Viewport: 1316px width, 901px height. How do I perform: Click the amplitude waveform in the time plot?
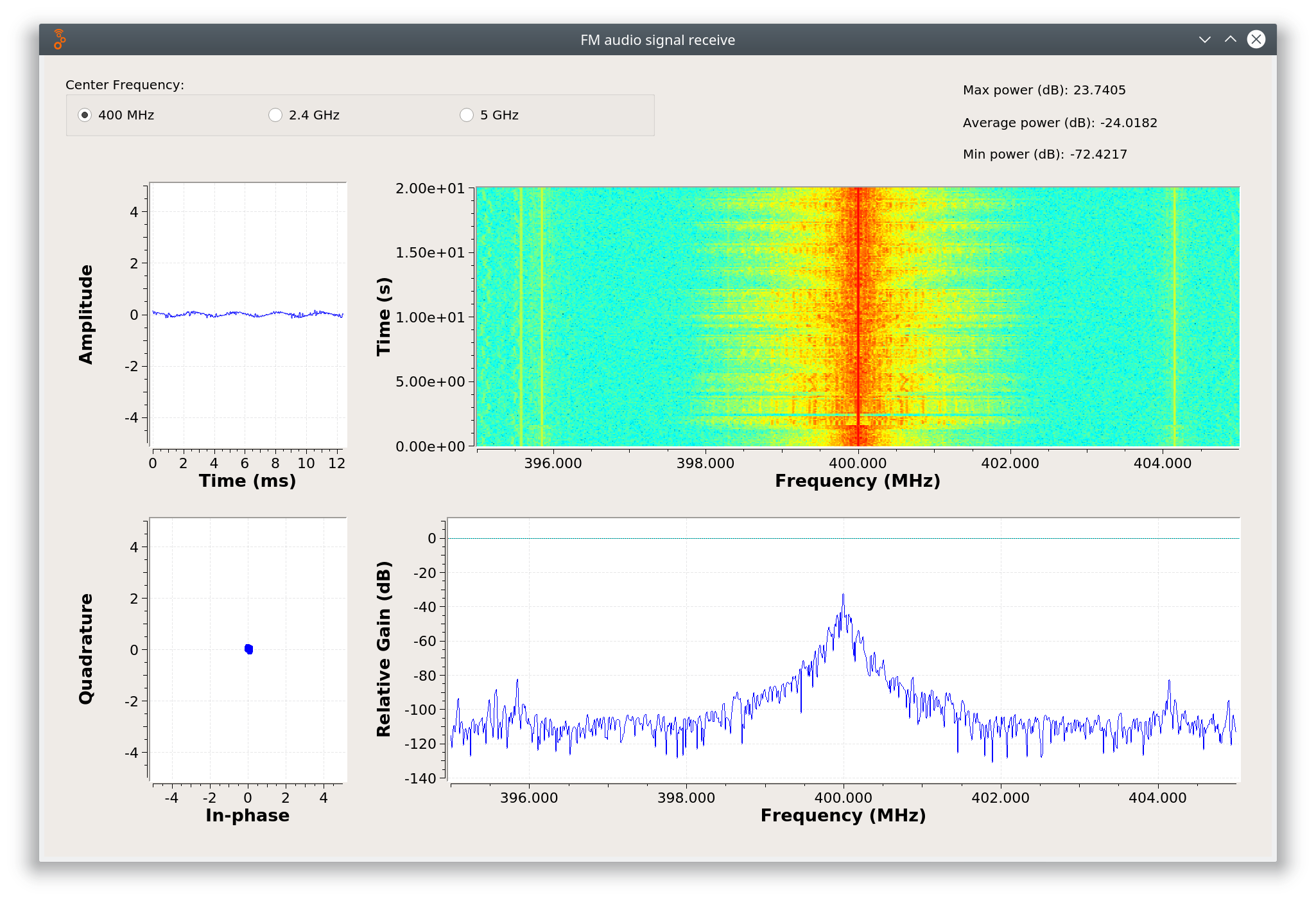point(247,314)
